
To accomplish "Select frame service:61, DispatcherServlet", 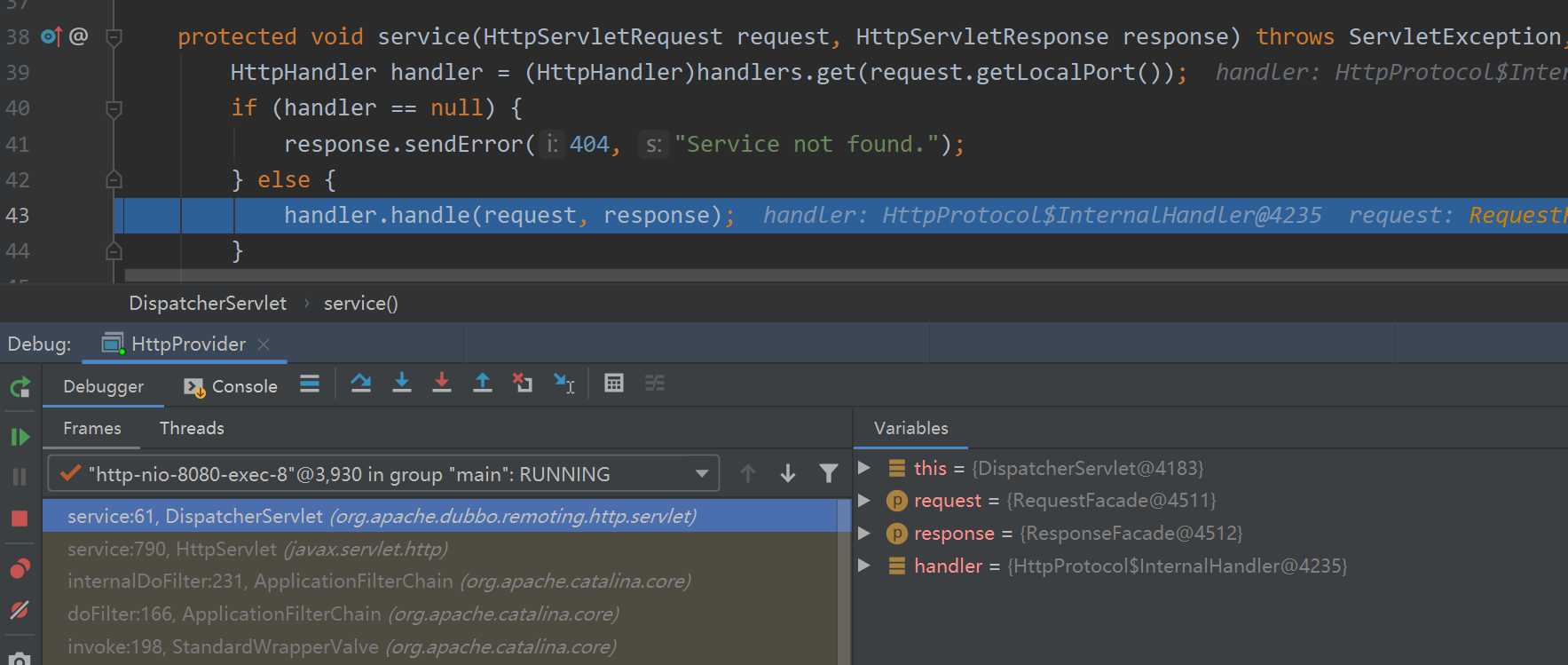I will click(441, 516).
